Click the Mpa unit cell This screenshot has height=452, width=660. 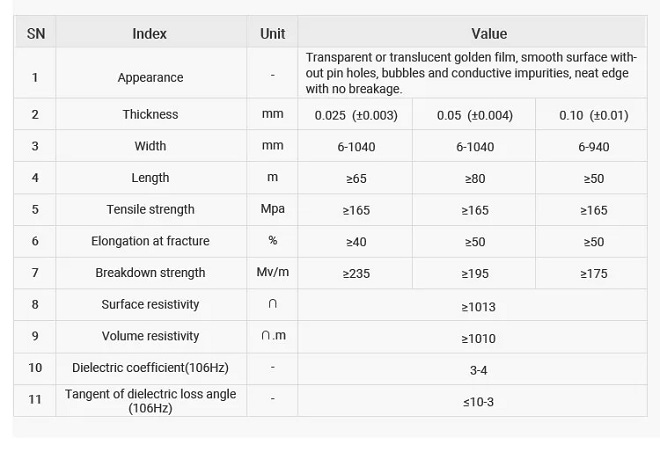coord(272,209)
